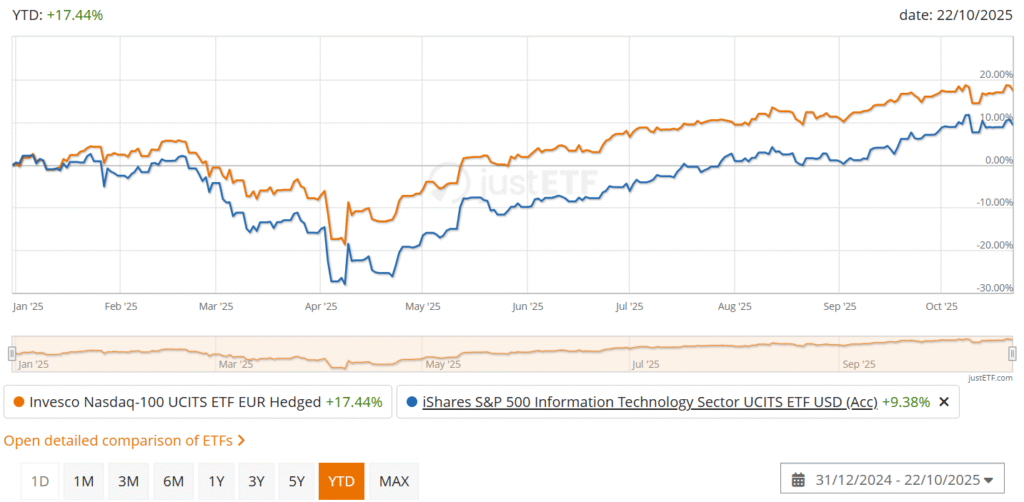The width and height of the screenshot is (1024, 502).
Task: Toggle the Invesco Nasdaq-100 legend entry
Action: pos(175,402)
